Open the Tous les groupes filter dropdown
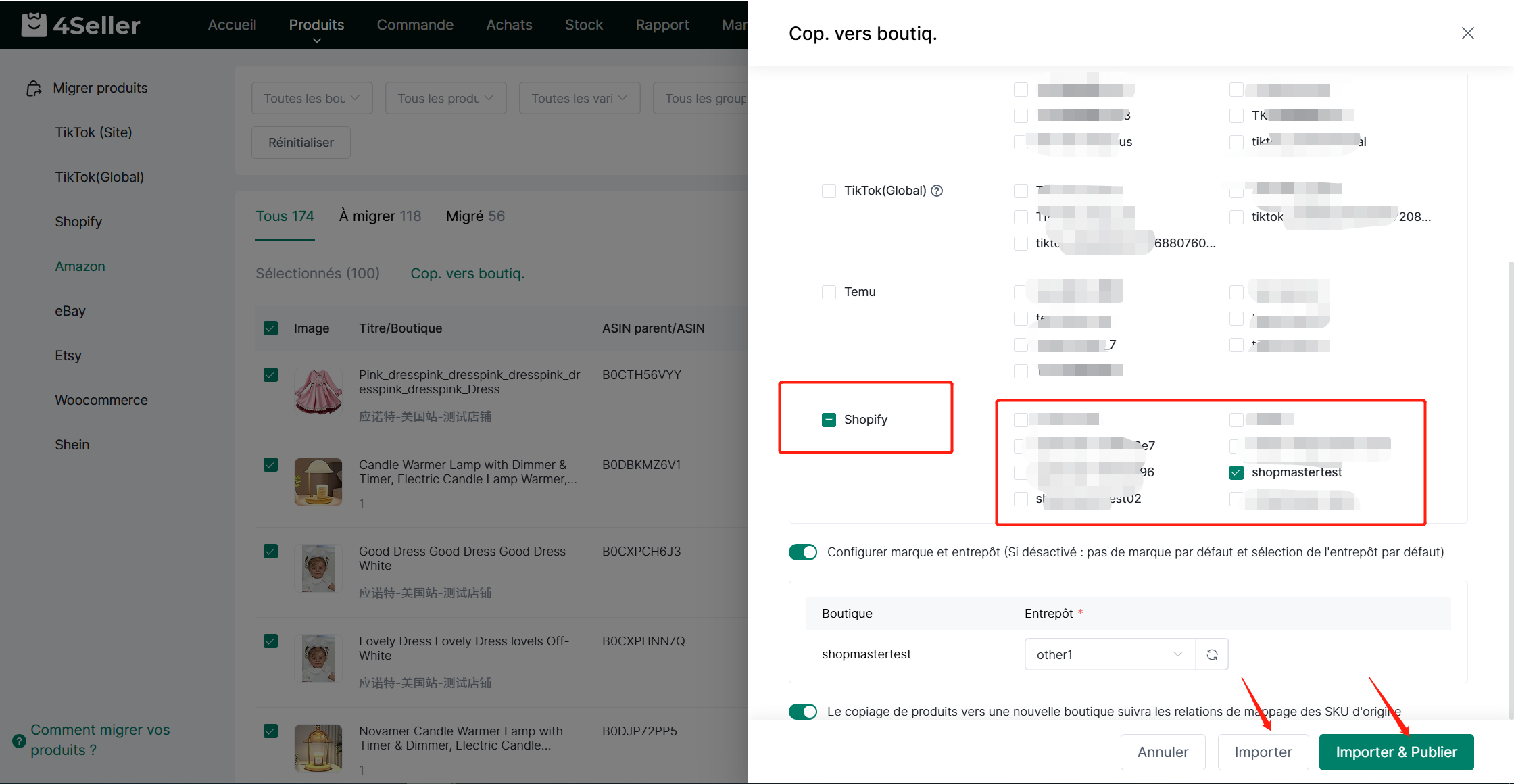This screenshot has width=1514, height=784. click(701, 99)
